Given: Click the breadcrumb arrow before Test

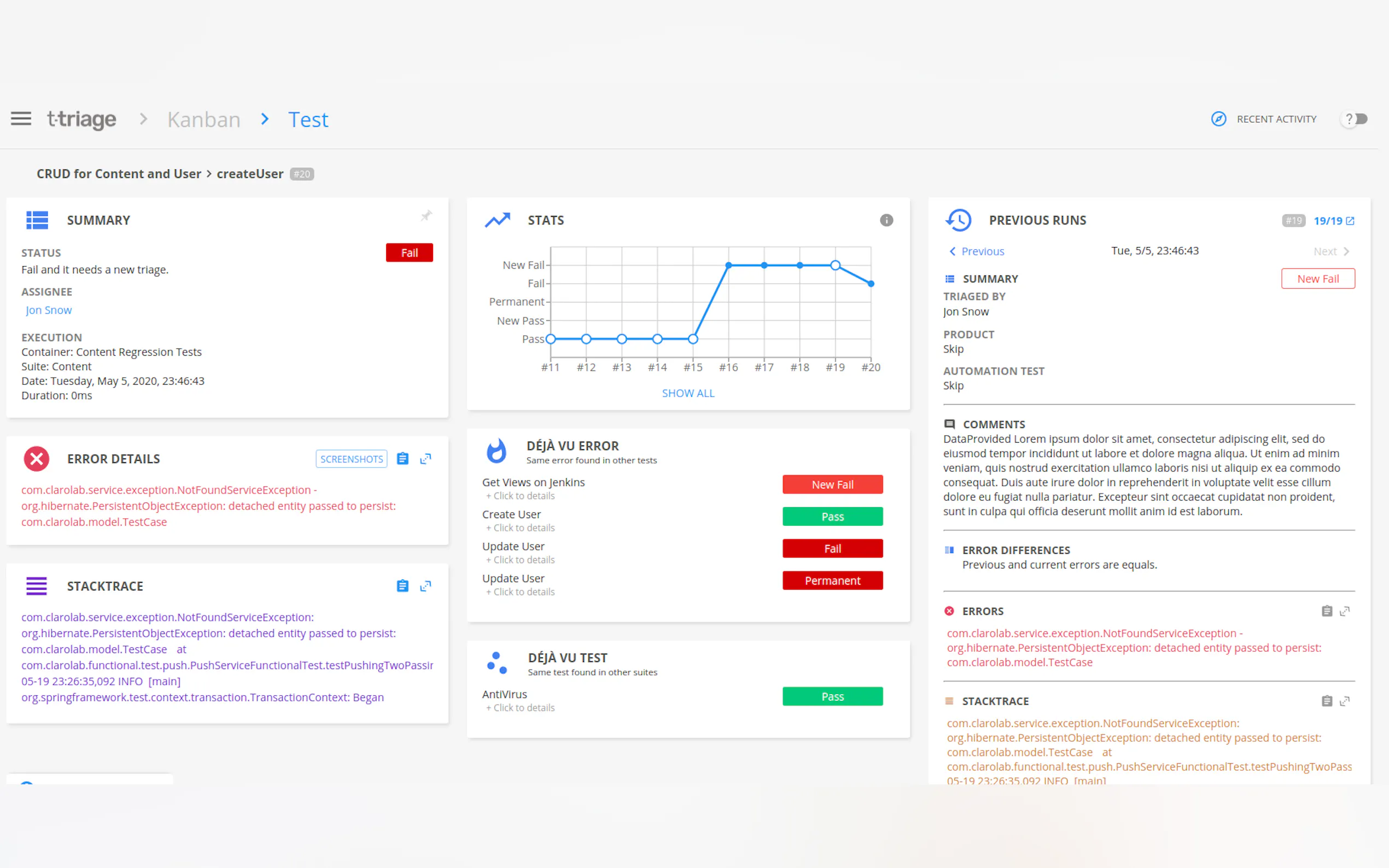Looking at the screenshot, I should click(x=265, y=119).
